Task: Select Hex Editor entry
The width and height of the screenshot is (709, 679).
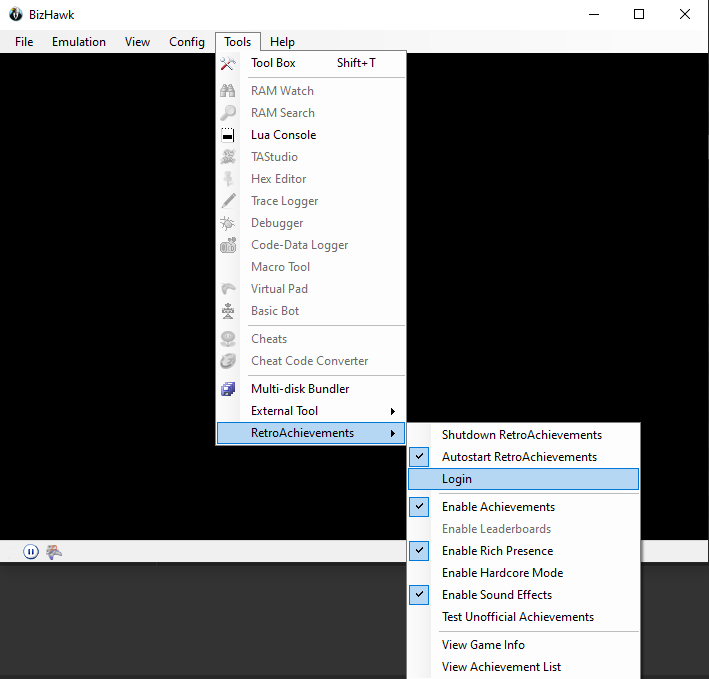Action: 311,179
